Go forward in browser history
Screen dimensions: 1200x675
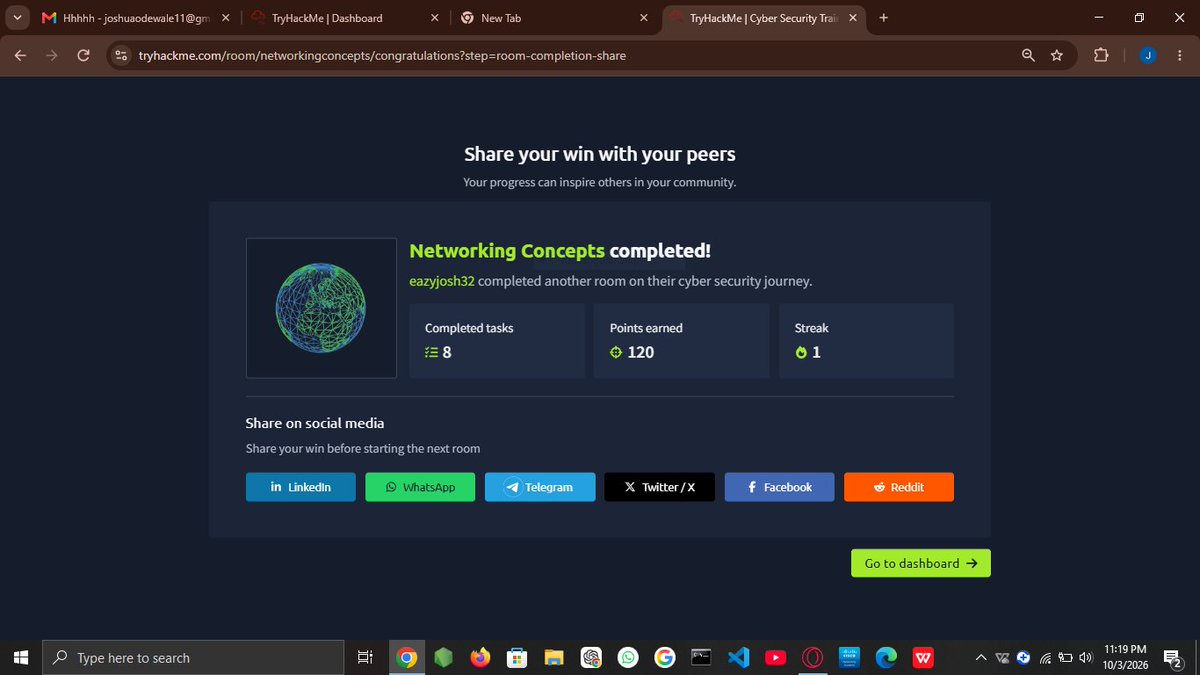point(51,56)
